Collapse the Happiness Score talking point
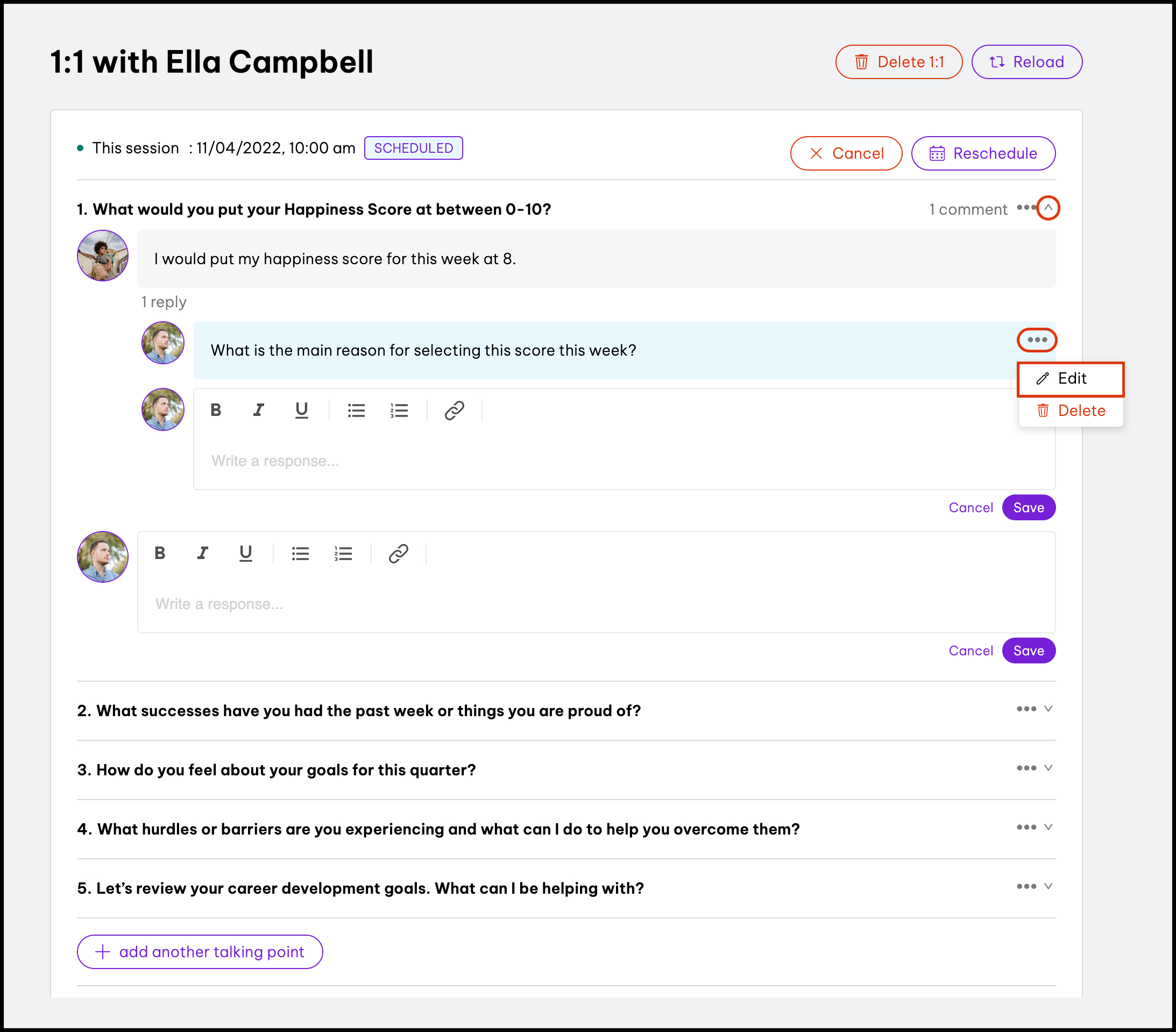Image resolution: width=1176 pixels, height=1032 pixels. [x=1048, y=208]
